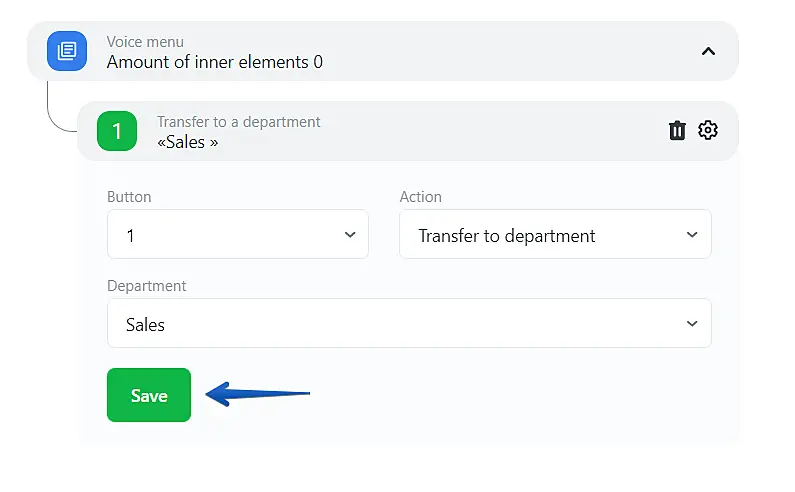
Task: Click the Department dropdown chevron arrow
Action: click(692, 324)
